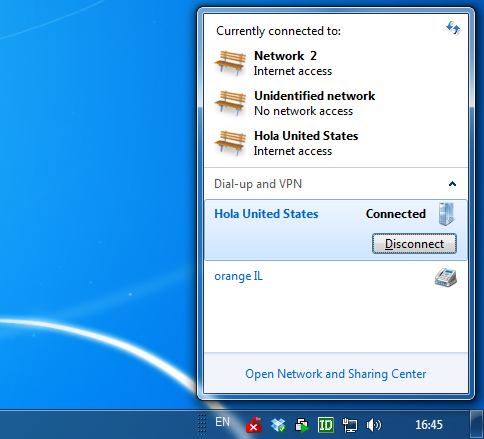The image size is (484, 439).
Task: Click the Hola United States bench icon
Action: pos(230,143)
